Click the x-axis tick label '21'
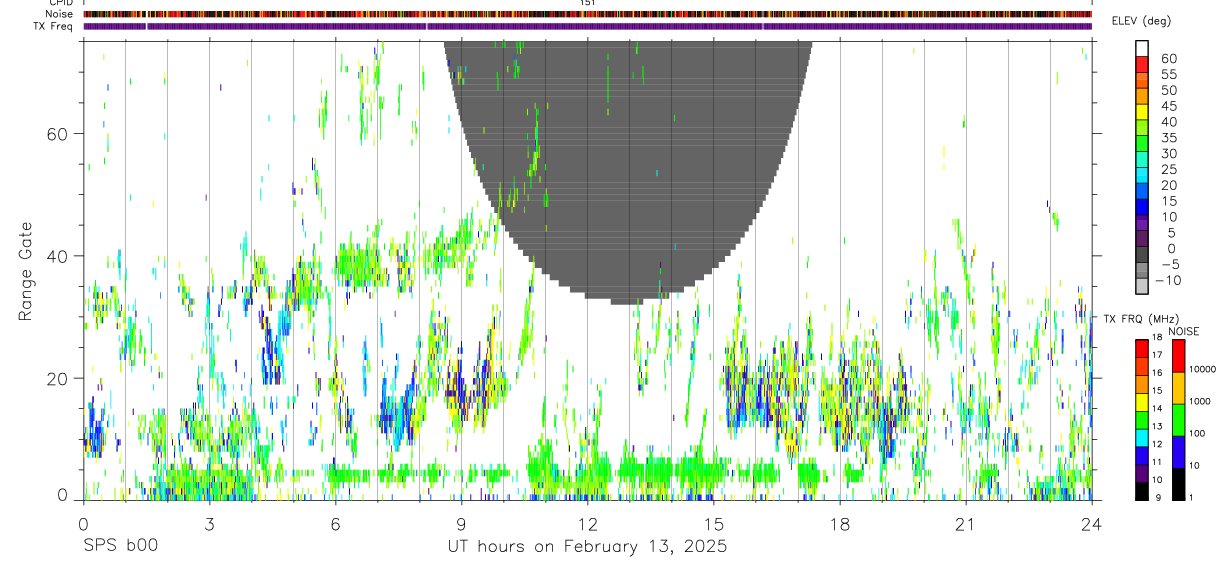 [965, 523]
